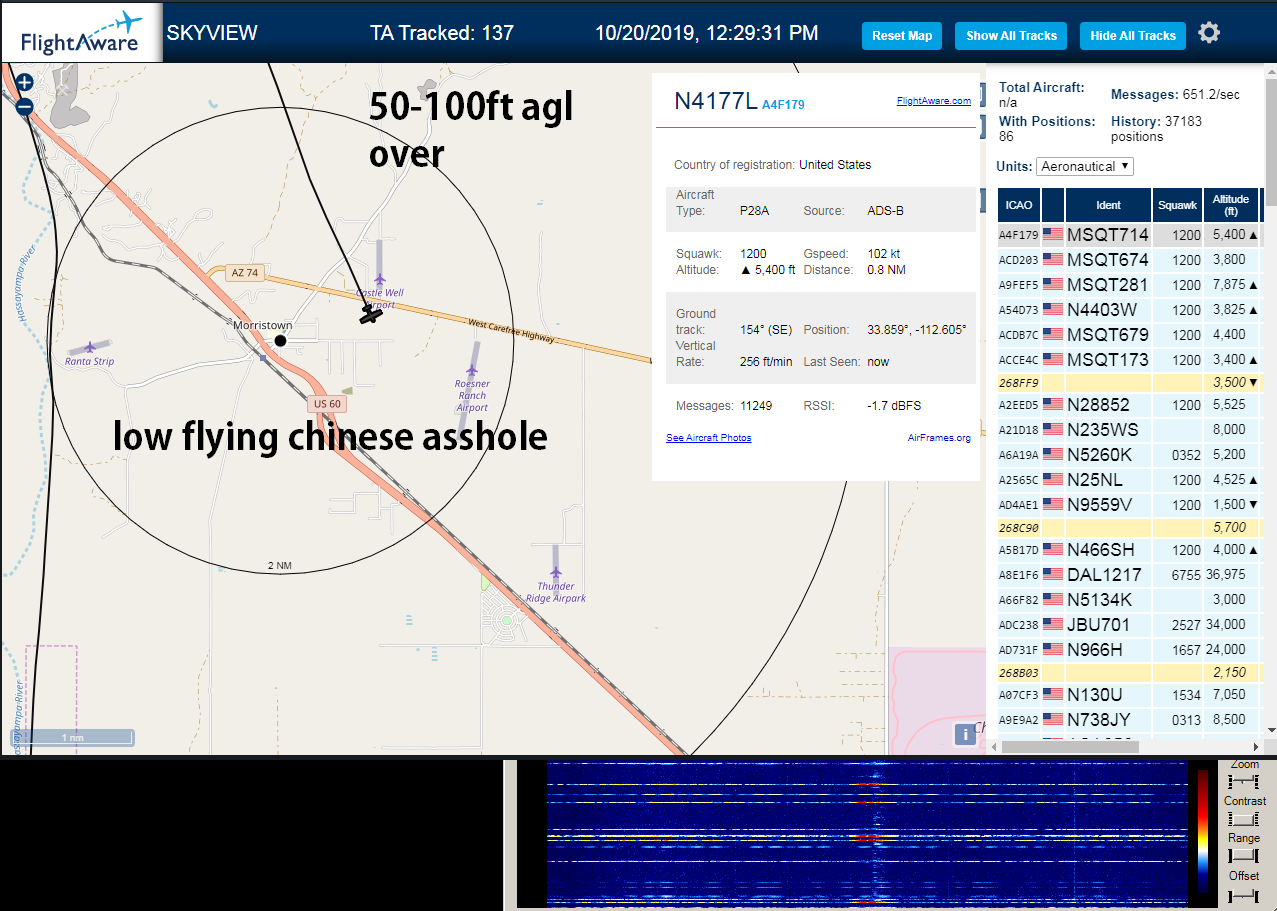This screenshot has height=911, width=1277.
Task: Click the flag icon beside N9559V
Action: click(1053, 504)
